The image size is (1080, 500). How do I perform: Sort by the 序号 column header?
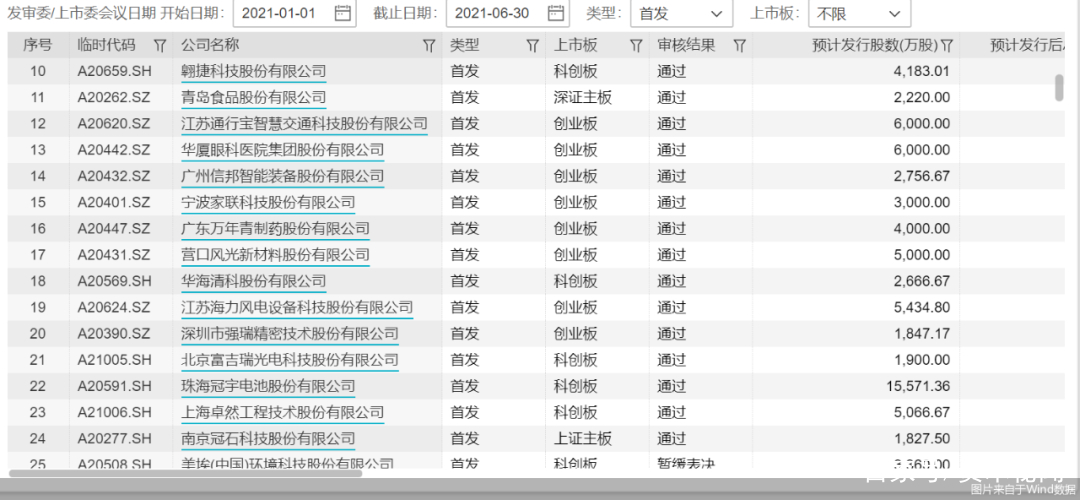(x=37, y=45)
